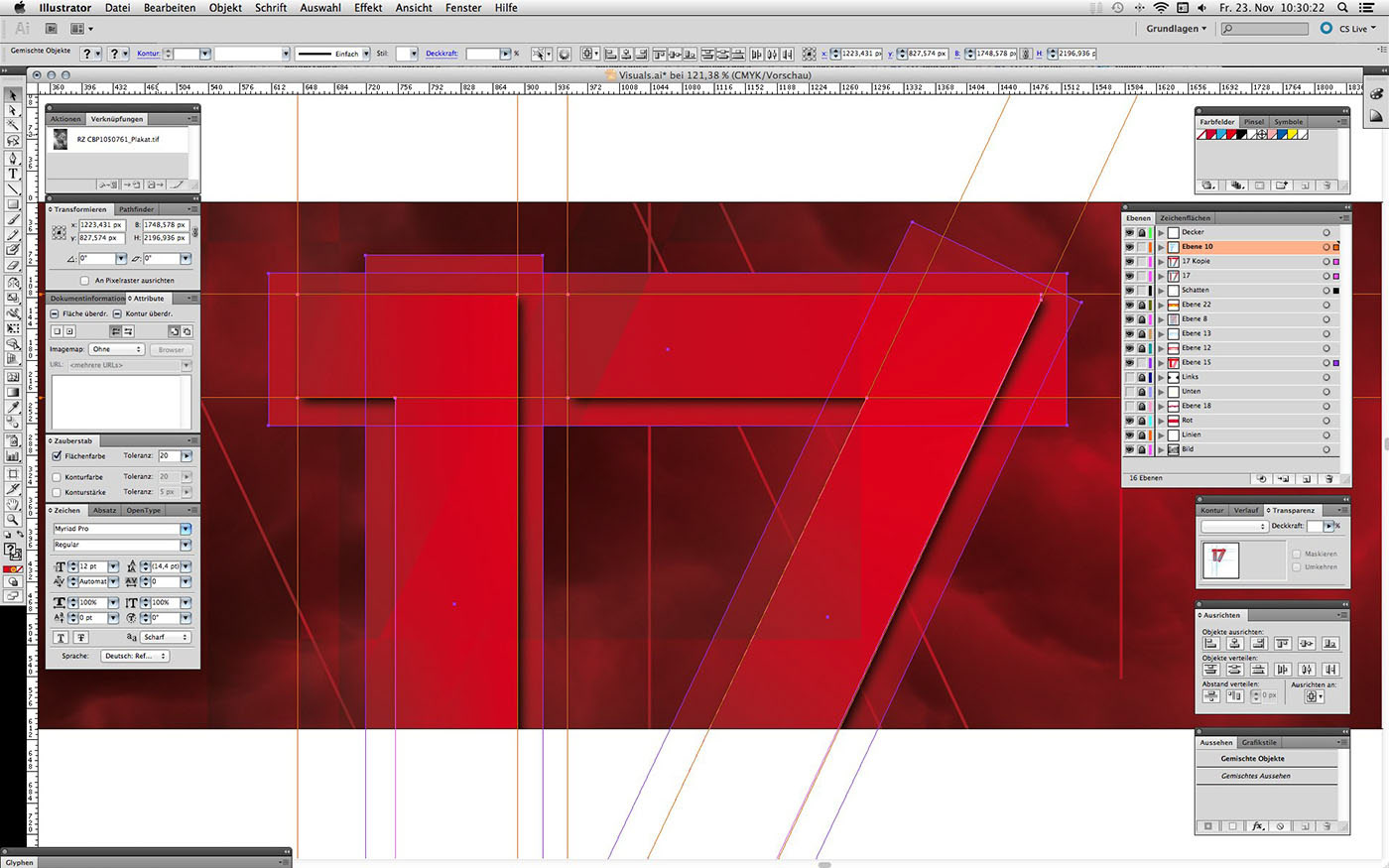The image size is (1389, 868).
Task: Click the trash icon in Ebenen panel
Action: click(1329, 478)
